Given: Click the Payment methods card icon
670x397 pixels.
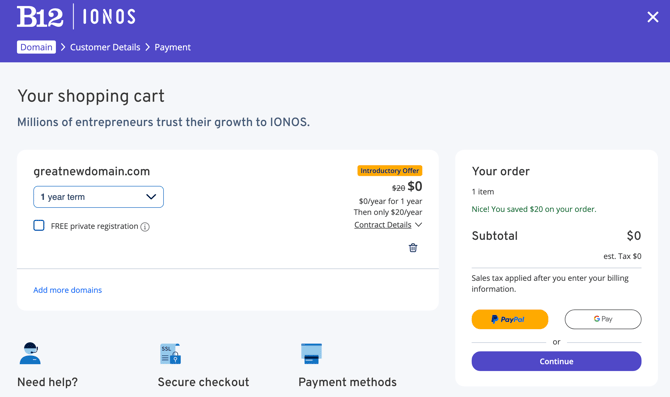Looking at the screenshot, I should [x=311, y=354].
